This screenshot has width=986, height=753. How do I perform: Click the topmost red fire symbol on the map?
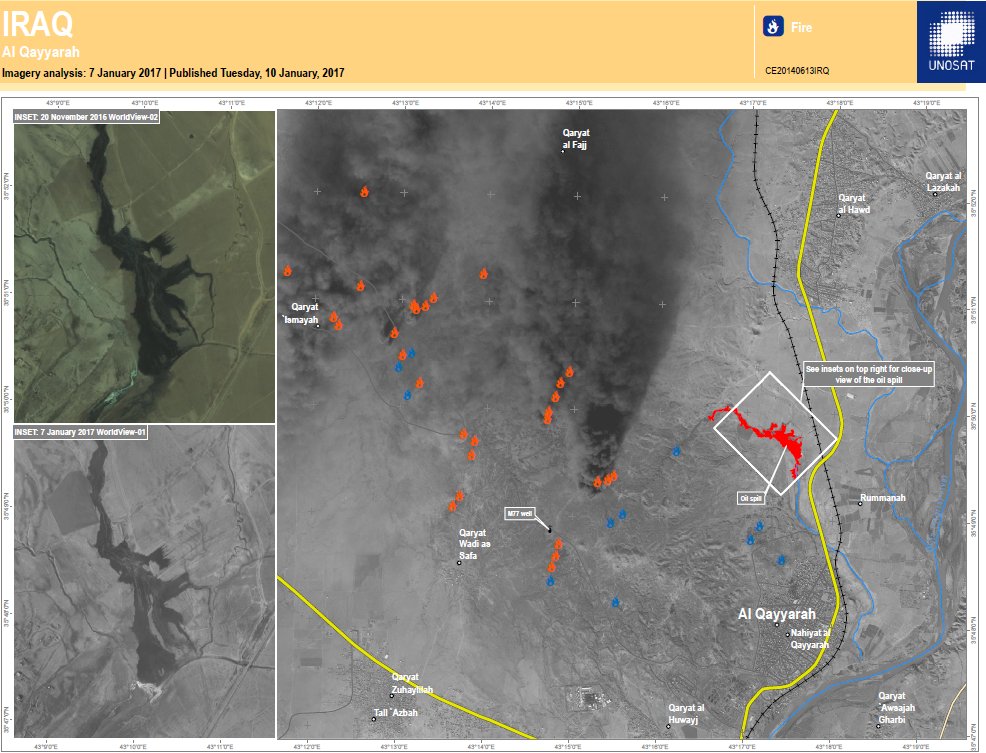click(364, 188)
